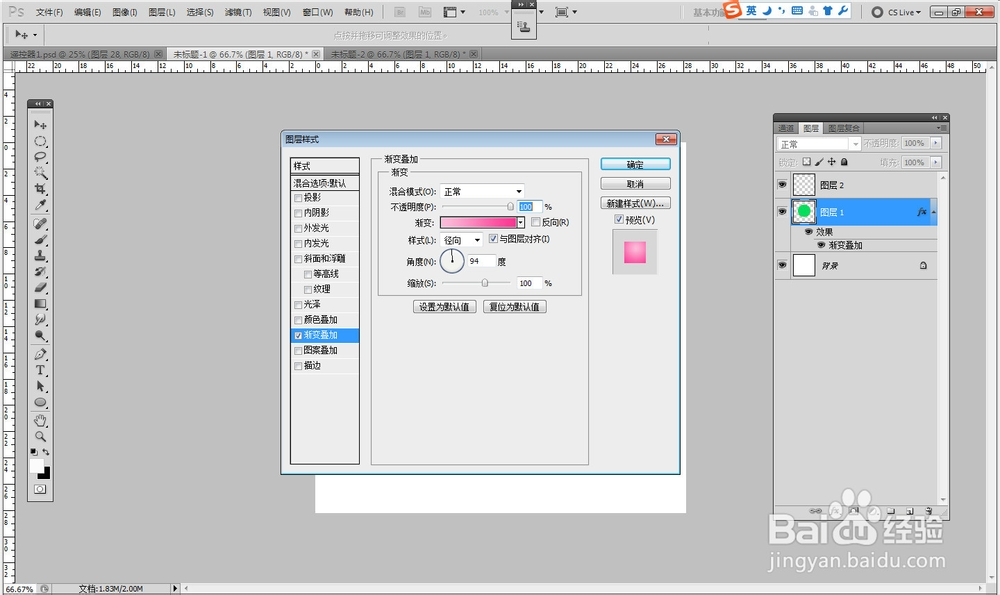This screenshot has width=1000, height=595.
Task: Select the Eyedropper tool
Action: (x=40, y=205)
